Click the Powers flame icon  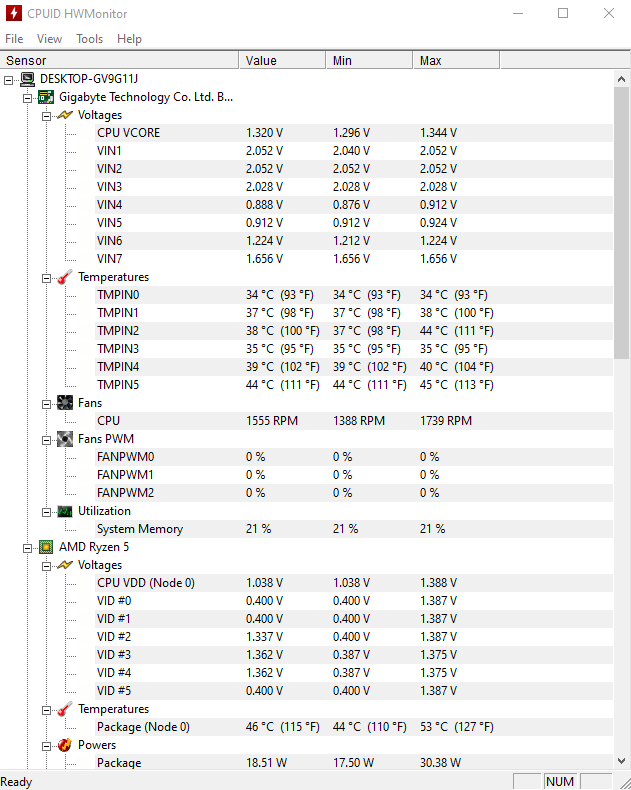pyautogui.click(x=65, y=745)
